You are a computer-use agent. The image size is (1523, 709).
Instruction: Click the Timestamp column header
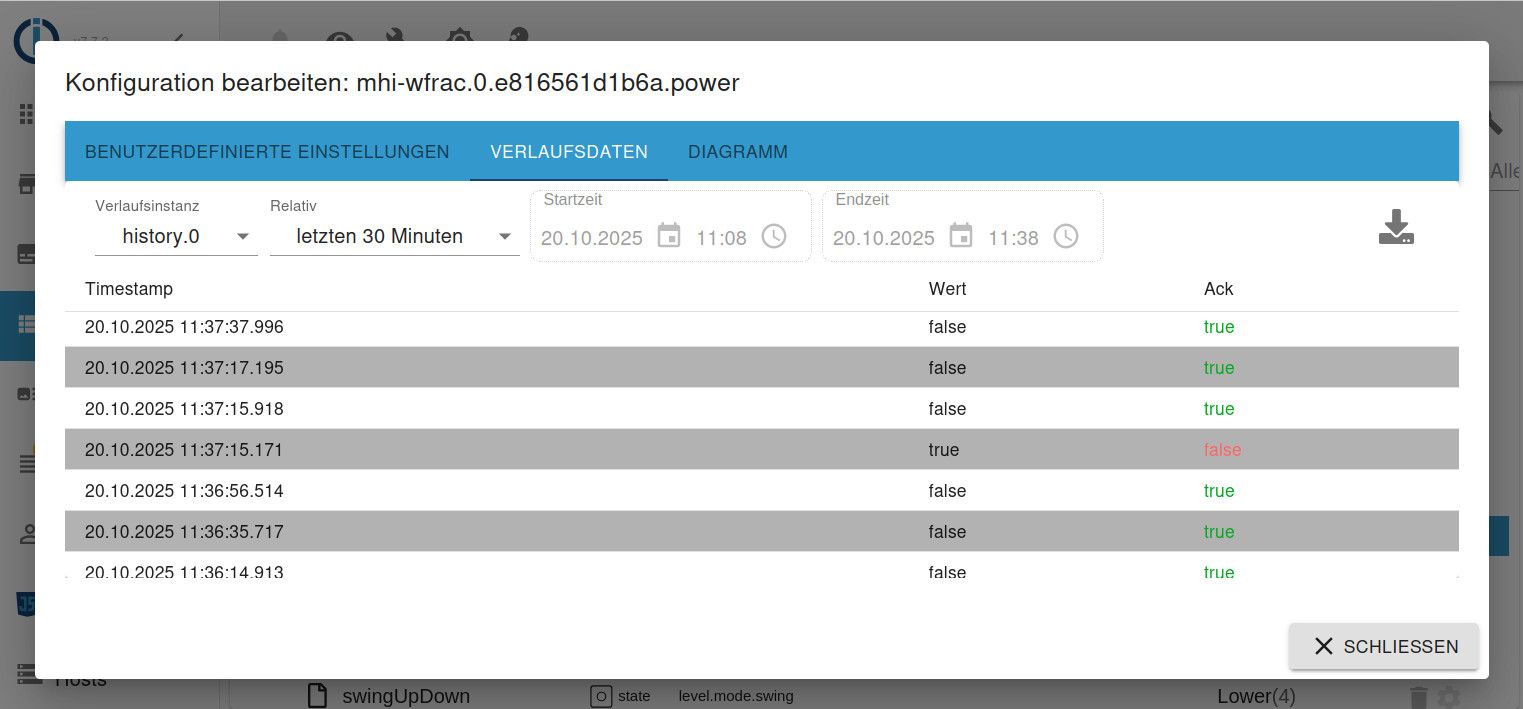coord(129,289)
